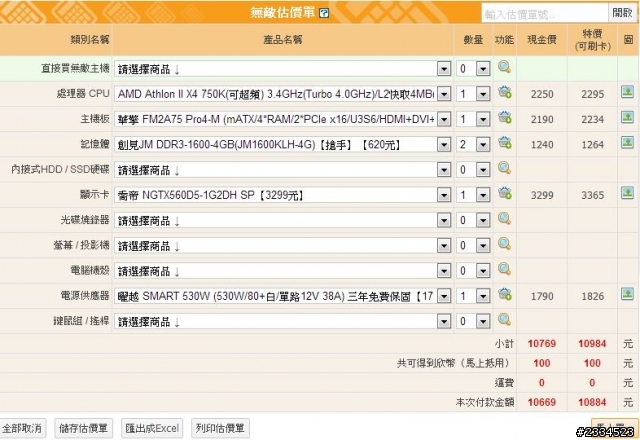Change quantity dropdown for 直接買無敵主機 row
The width and height of the screenshot is (640, 440).
[x=473, y=69]
